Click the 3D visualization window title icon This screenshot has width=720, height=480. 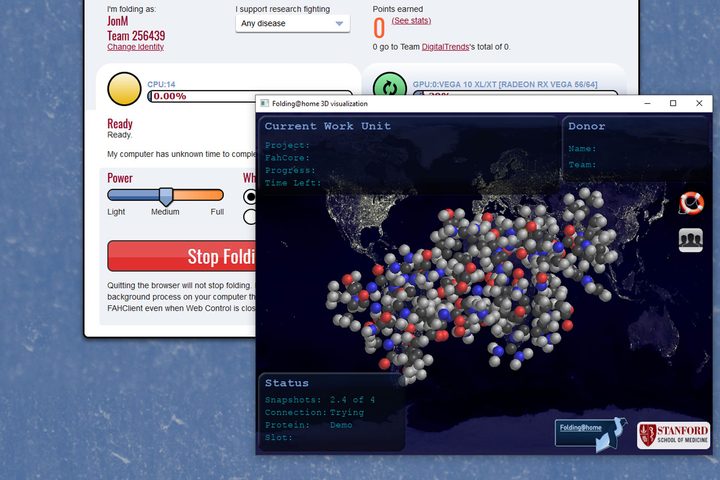click(x=264, y=103)
